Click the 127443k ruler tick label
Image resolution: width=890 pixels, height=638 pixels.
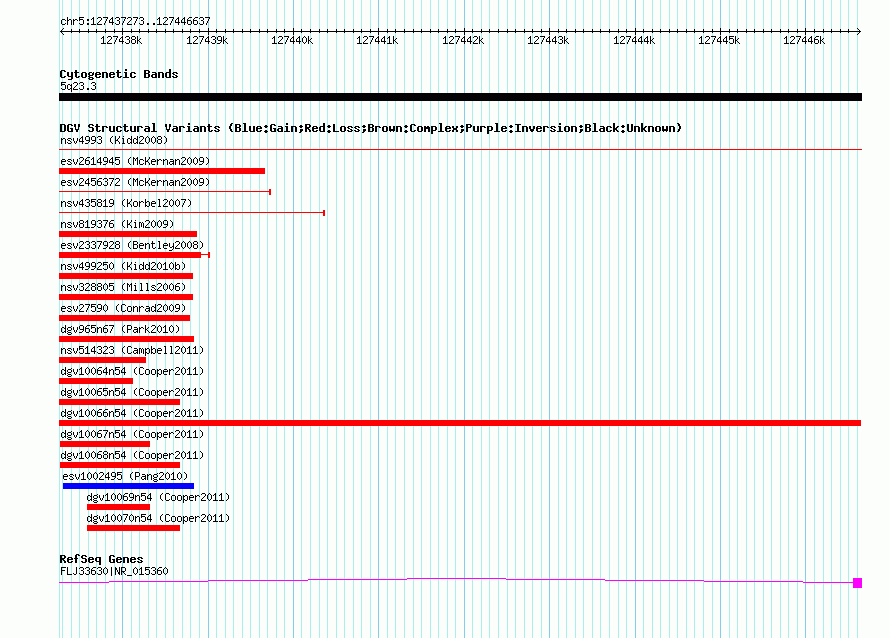click(548, 40)
